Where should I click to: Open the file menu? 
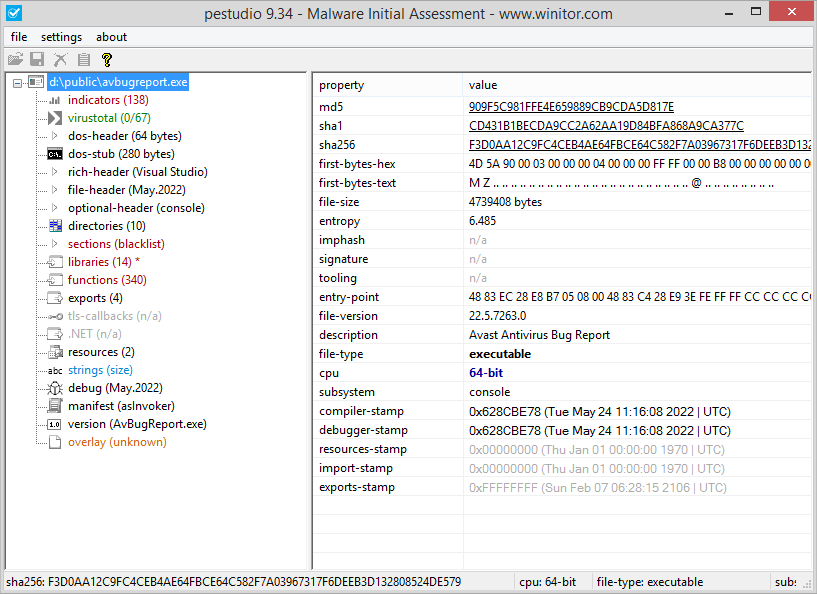click(x=19, y=37)
